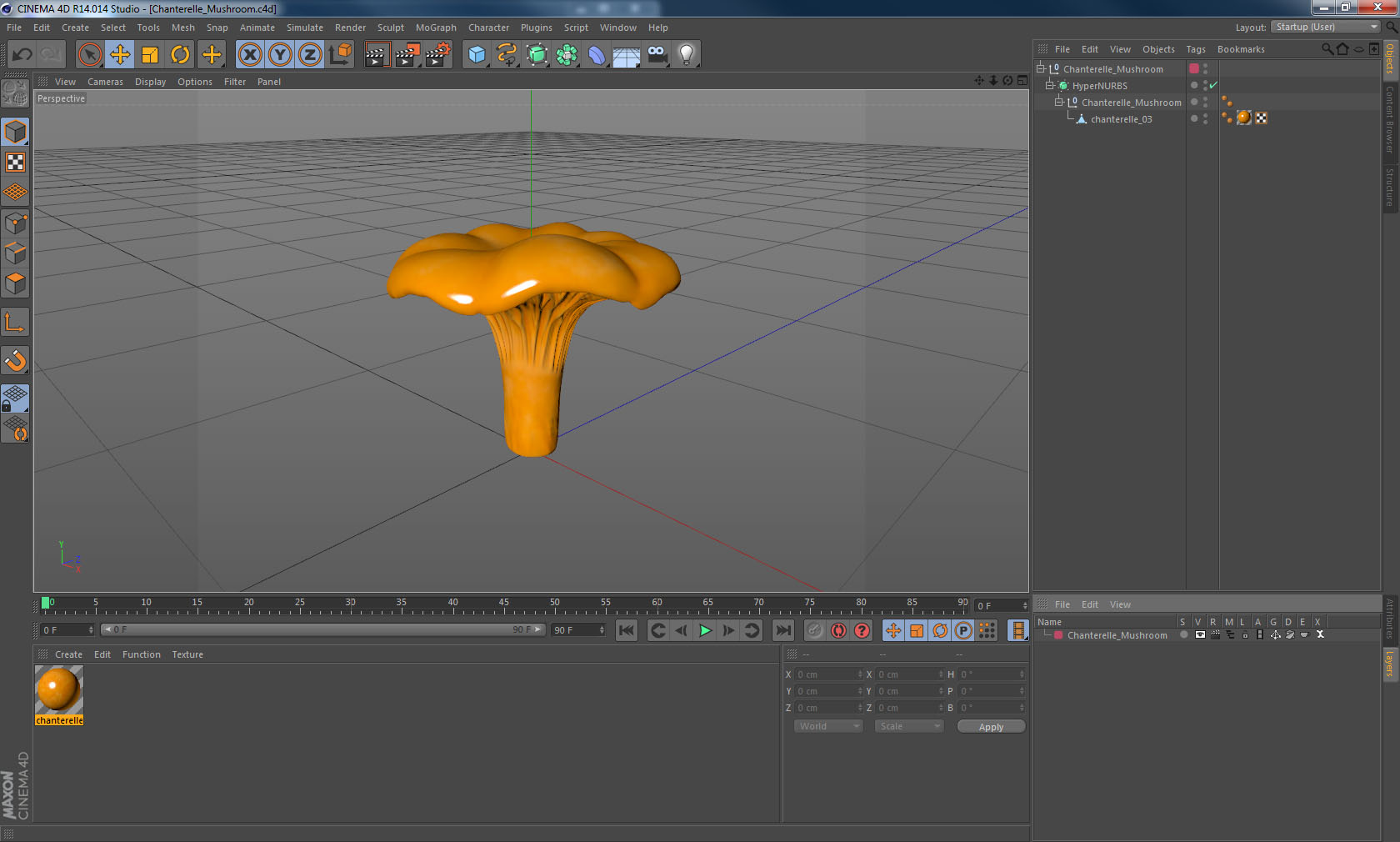Open the Sculpt menu
Screen dimensions: 1400x842
coord(391,28)
